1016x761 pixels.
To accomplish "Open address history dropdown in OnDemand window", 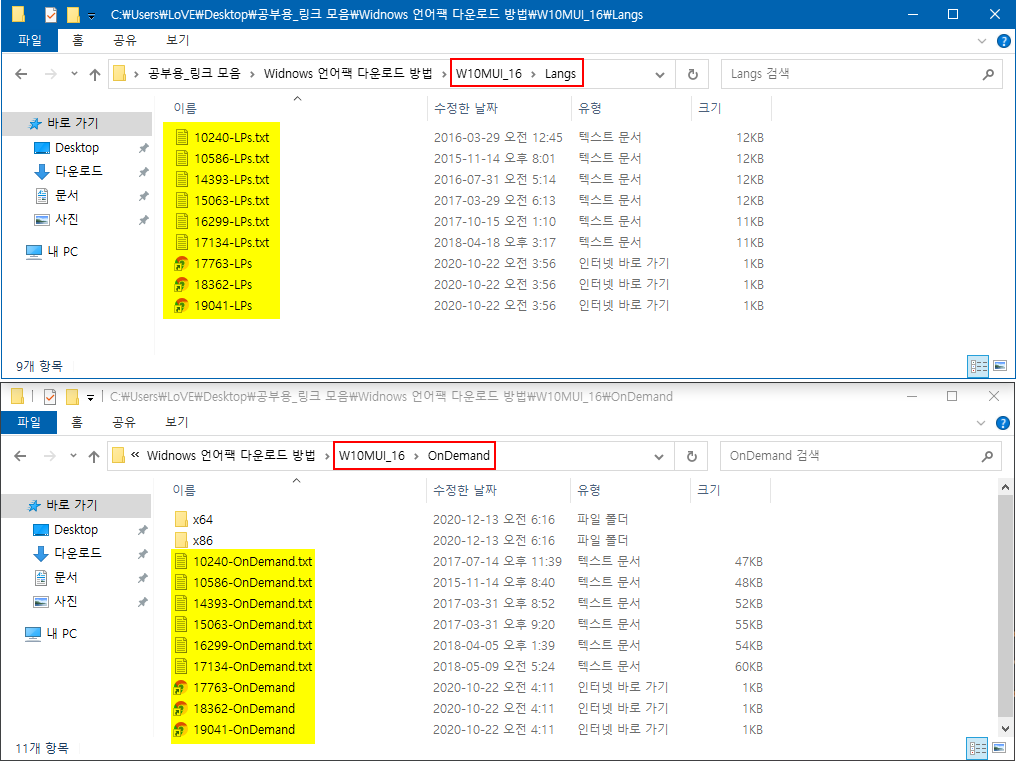I will pos(658,456).
